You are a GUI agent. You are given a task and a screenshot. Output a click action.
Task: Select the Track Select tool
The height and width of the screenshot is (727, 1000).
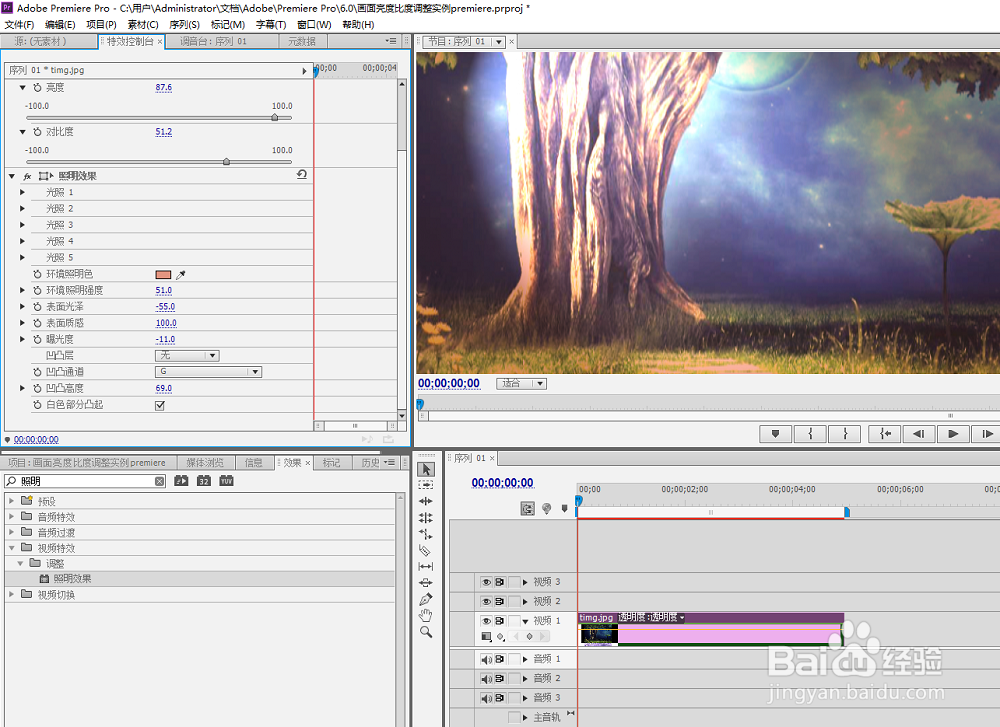(x=426, y=485)
